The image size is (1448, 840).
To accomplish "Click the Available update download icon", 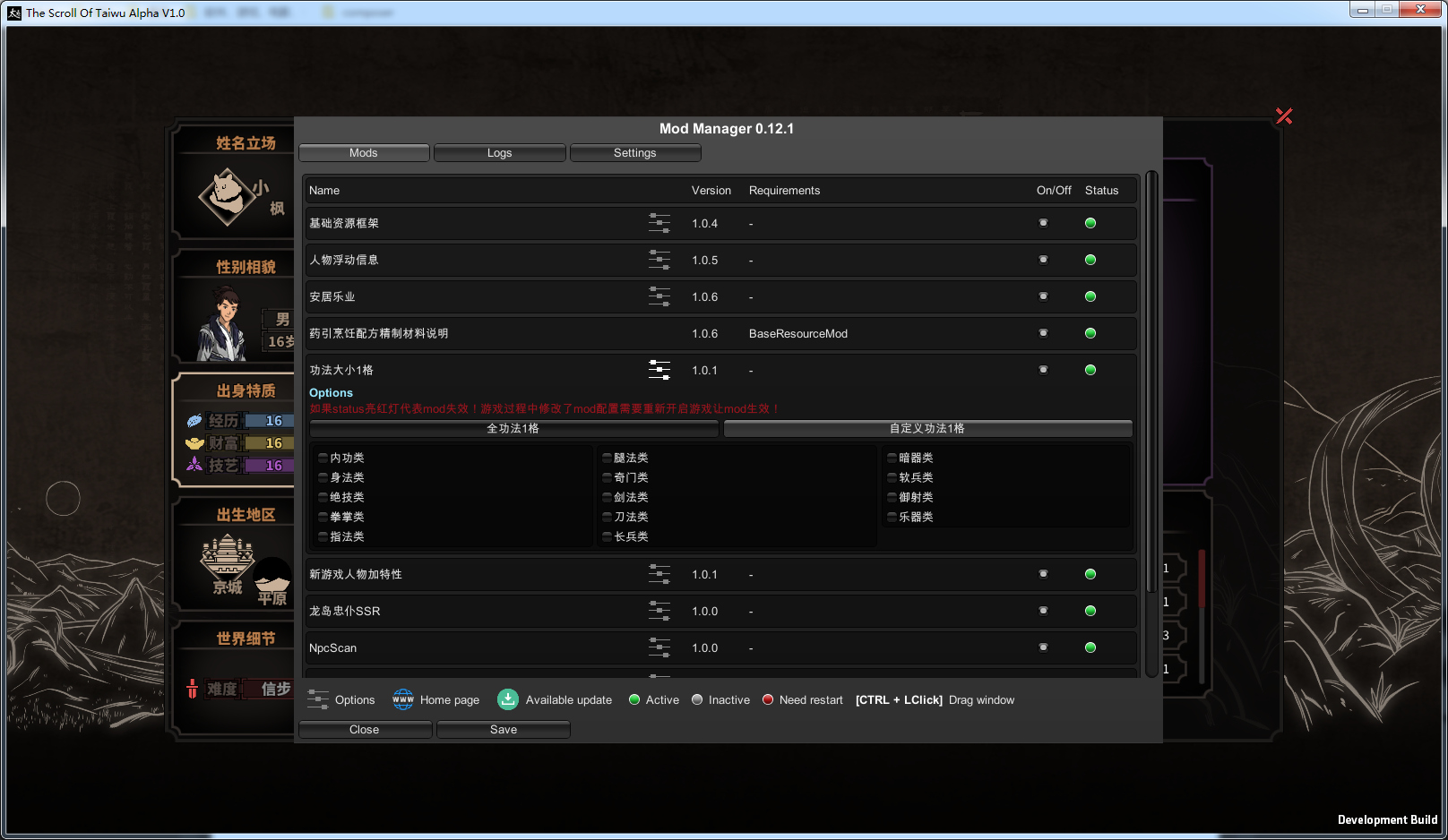I will pyautogui.click(x=508, y=699).
